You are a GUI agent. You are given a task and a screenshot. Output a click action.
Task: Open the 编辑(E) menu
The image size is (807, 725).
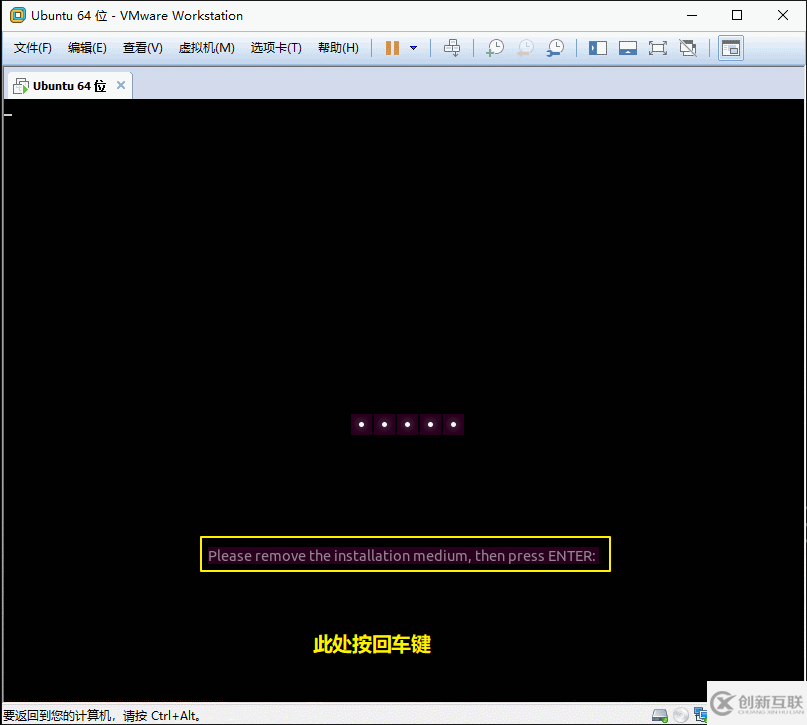click(87, 48)
